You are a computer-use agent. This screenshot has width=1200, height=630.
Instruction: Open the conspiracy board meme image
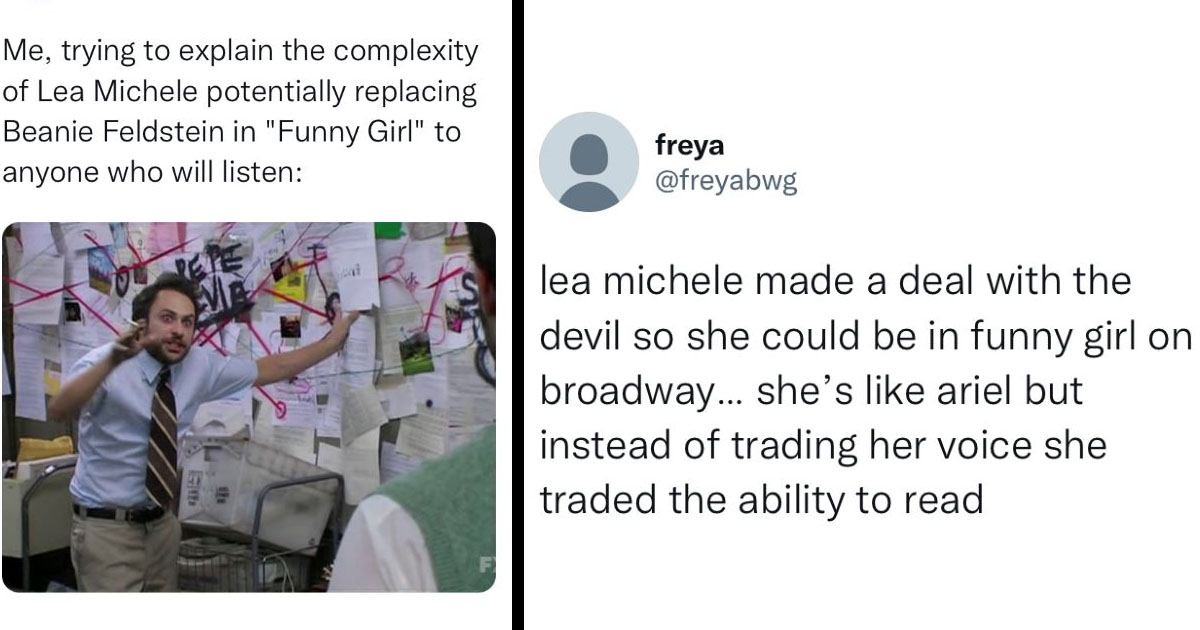click(249, 407)
